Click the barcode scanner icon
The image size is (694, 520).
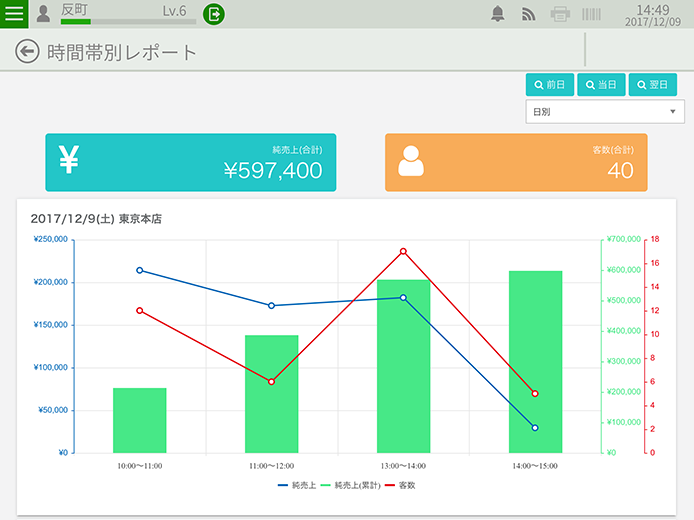tap(592, 14)
